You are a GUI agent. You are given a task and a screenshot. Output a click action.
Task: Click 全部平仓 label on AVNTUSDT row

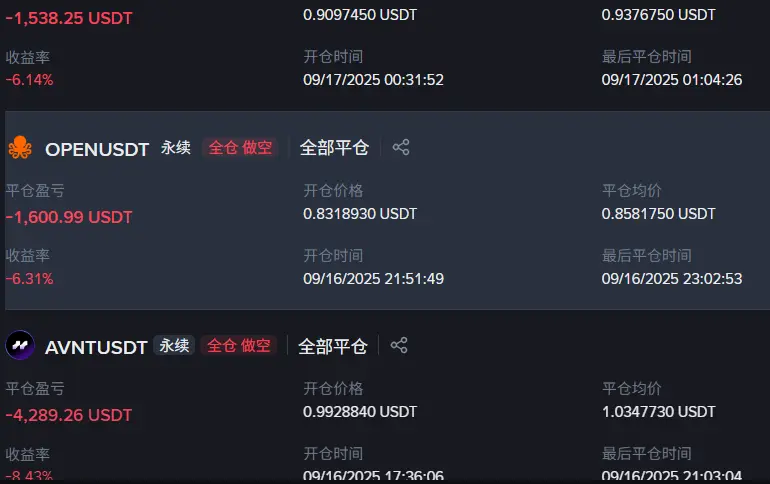(x=333, y=346)
